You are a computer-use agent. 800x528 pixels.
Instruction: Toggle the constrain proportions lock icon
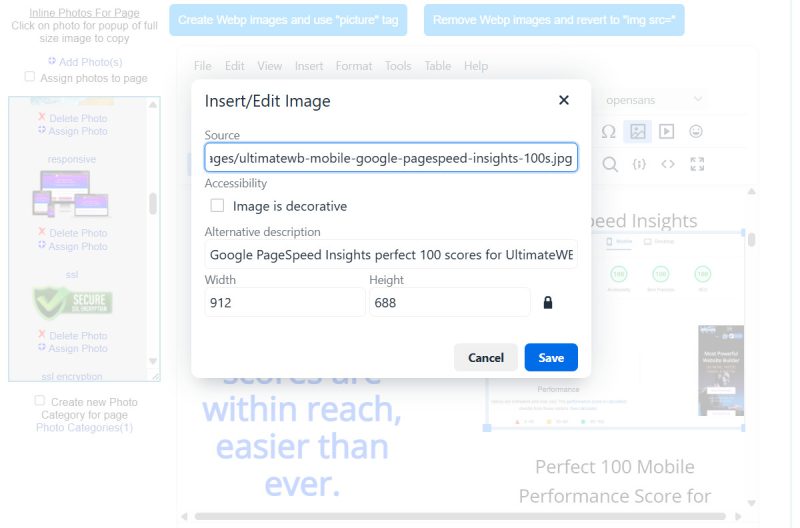point(547,303)
